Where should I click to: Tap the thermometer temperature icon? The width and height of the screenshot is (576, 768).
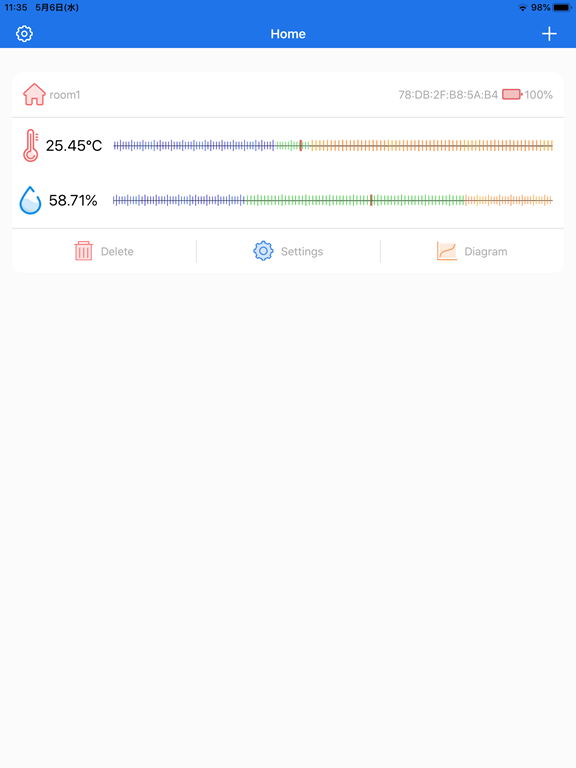coord(30,145)
